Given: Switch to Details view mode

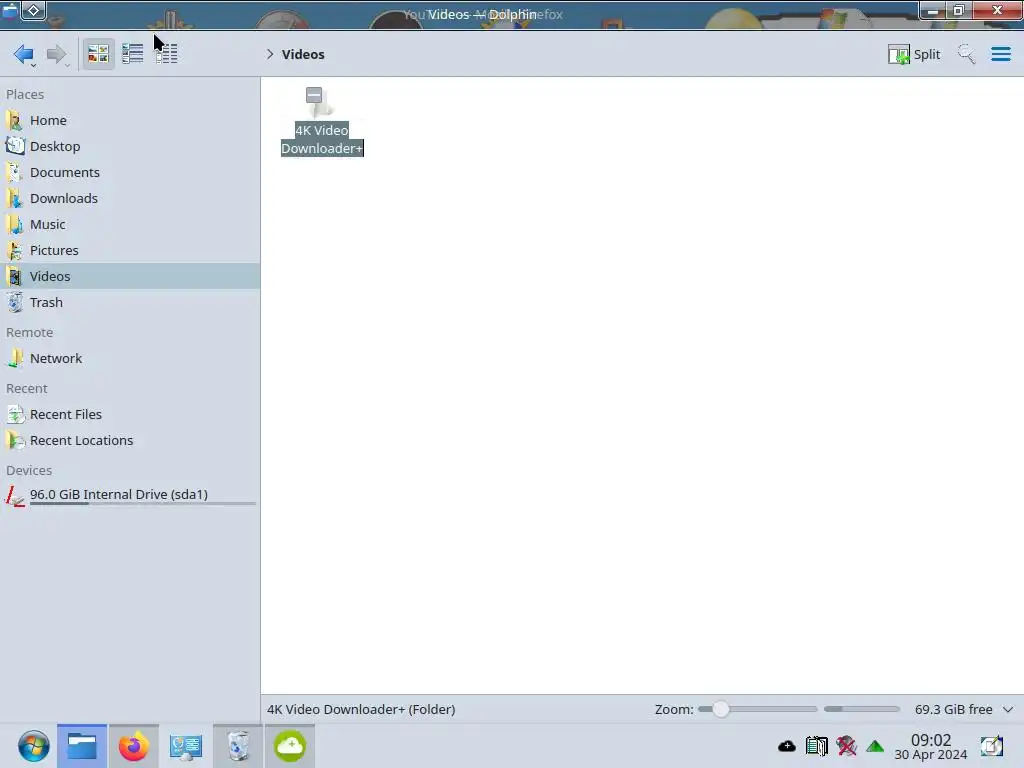Looking at the screenshot, I should coord(167,54).
